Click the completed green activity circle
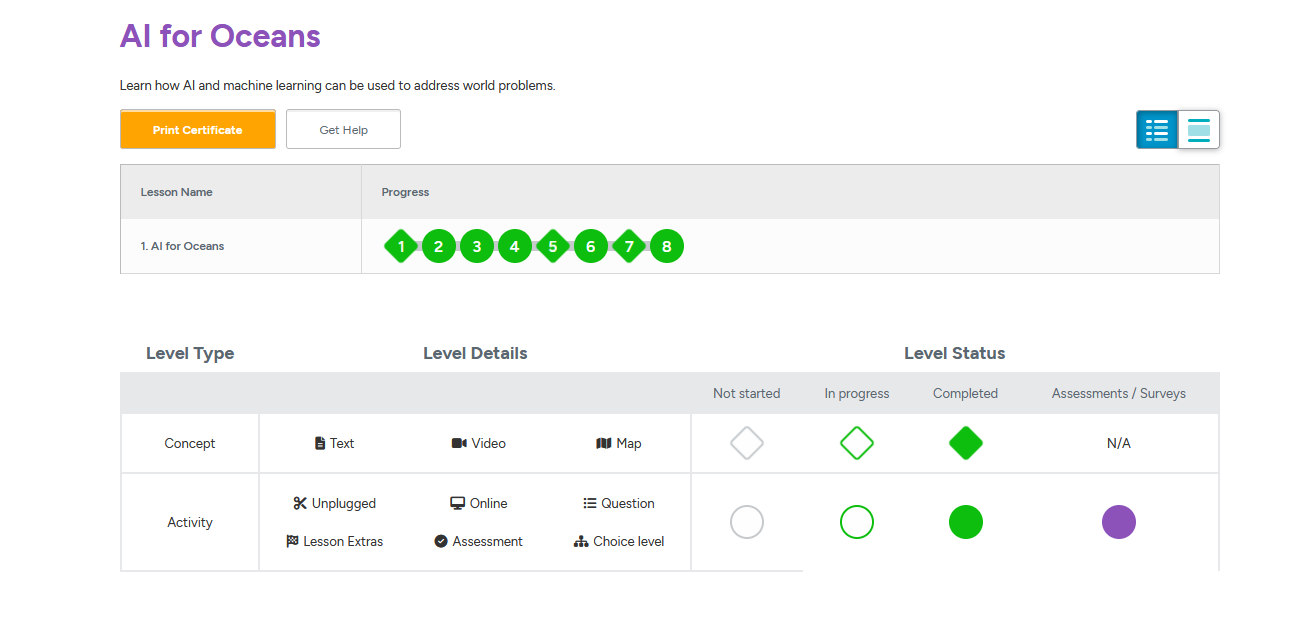The image size is (1311, 623). (x=966, y=522)
